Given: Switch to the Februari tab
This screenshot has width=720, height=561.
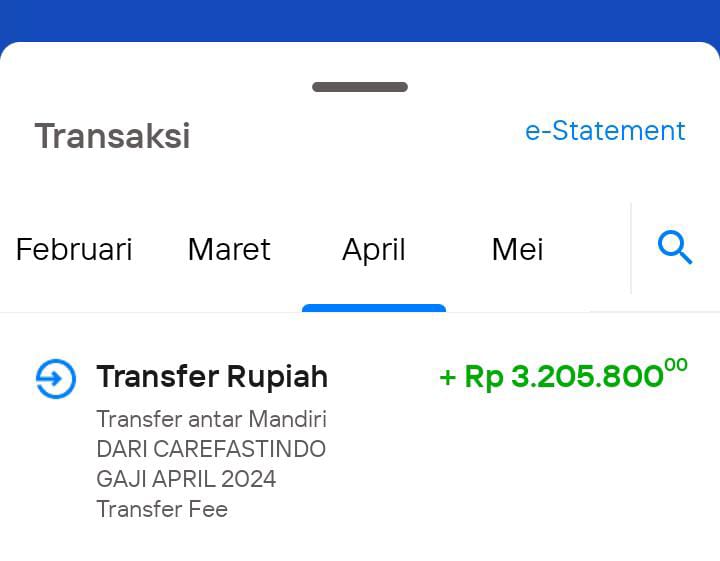Looking at the screenshot, I should tap(74, 249).
